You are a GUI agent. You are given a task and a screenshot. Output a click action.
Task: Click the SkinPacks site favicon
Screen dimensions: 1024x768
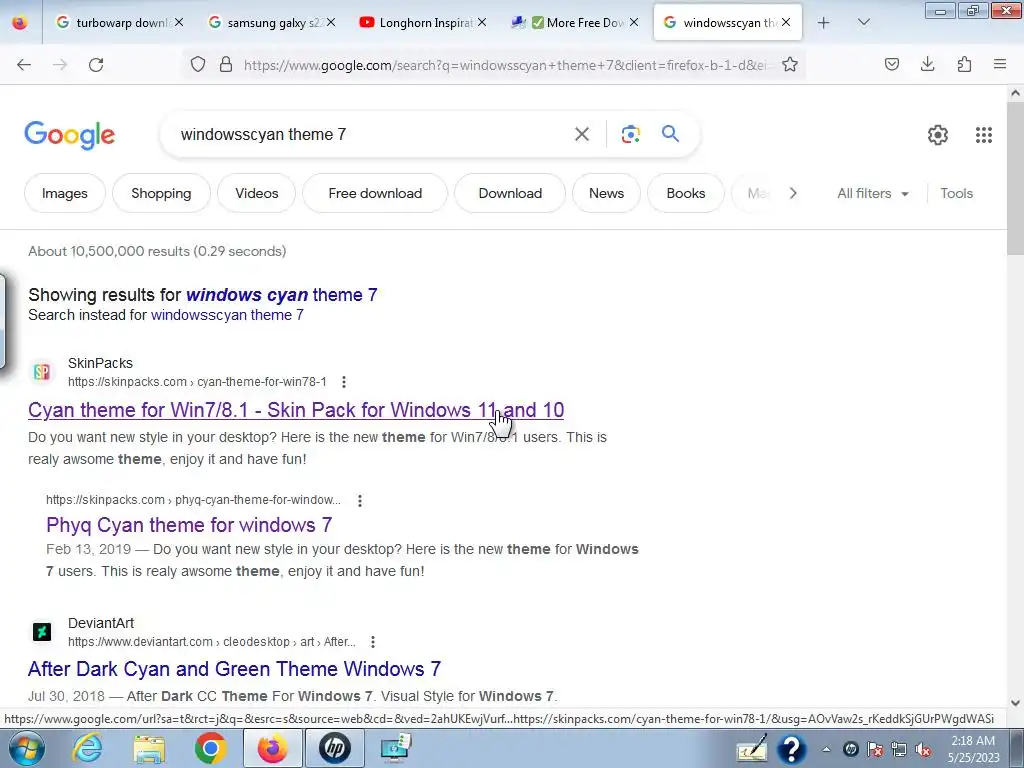42,372
